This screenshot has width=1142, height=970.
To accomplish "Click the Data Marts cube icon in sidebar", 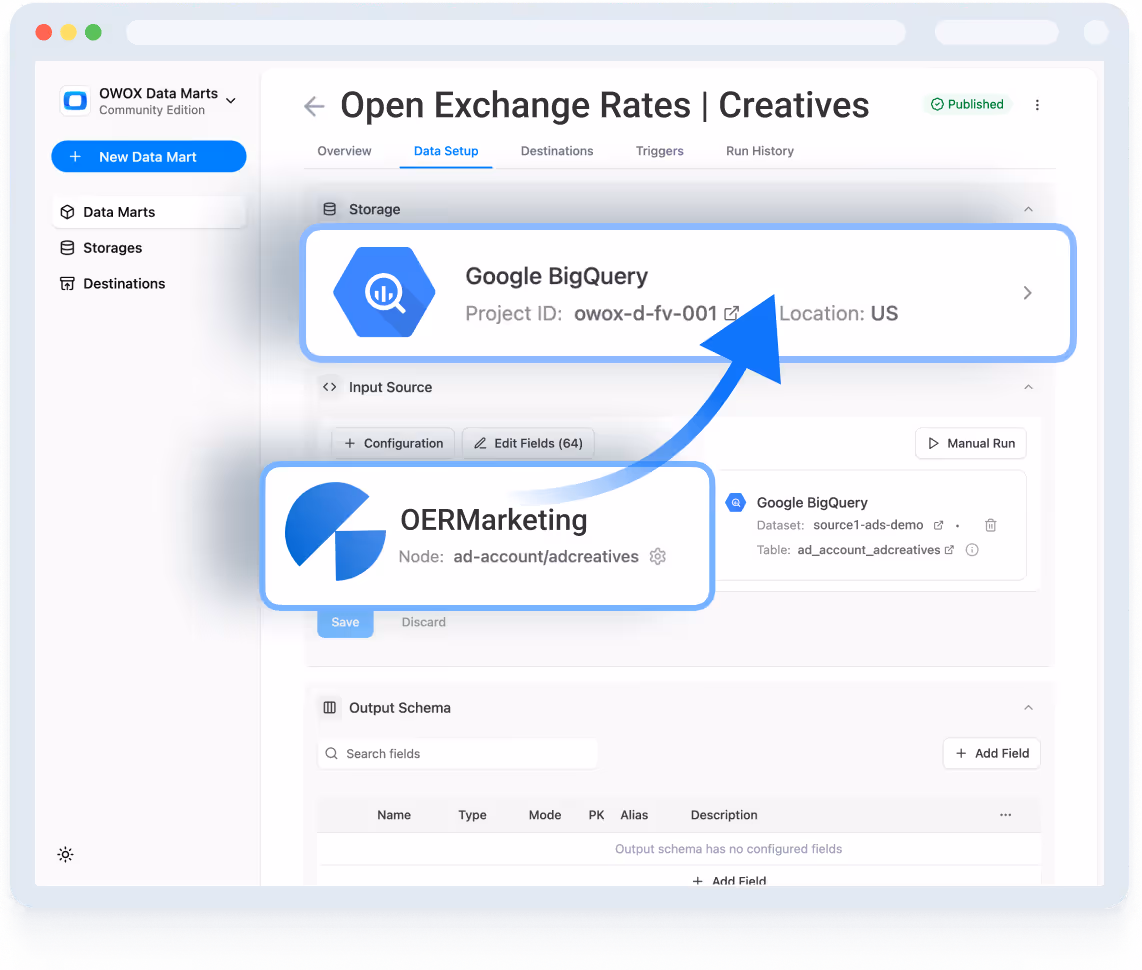I will pyautogui.click(x=68, y=212).
